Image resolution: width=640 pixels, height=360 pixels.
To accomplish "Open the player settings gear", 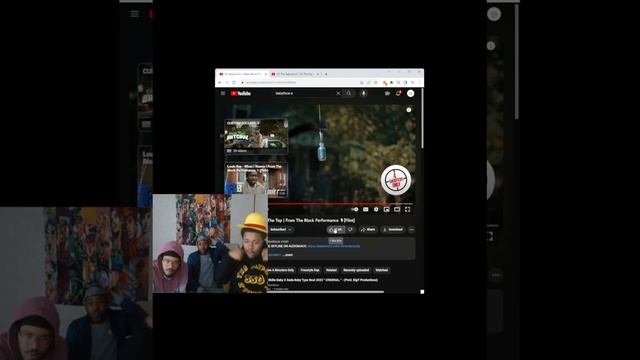I will pos(376,209).
